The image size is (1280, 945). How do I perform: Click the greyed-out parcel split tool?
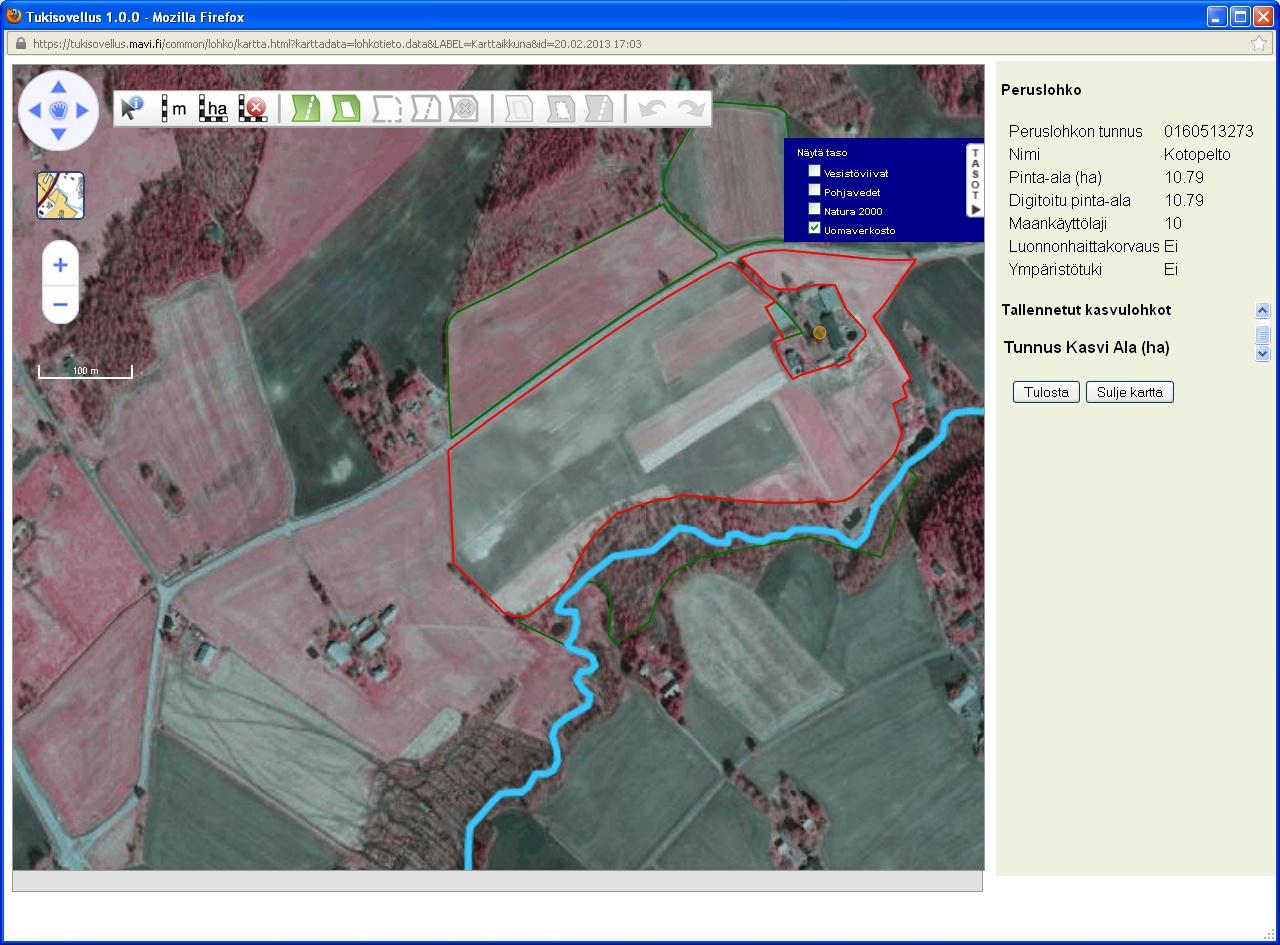(598, 108)
